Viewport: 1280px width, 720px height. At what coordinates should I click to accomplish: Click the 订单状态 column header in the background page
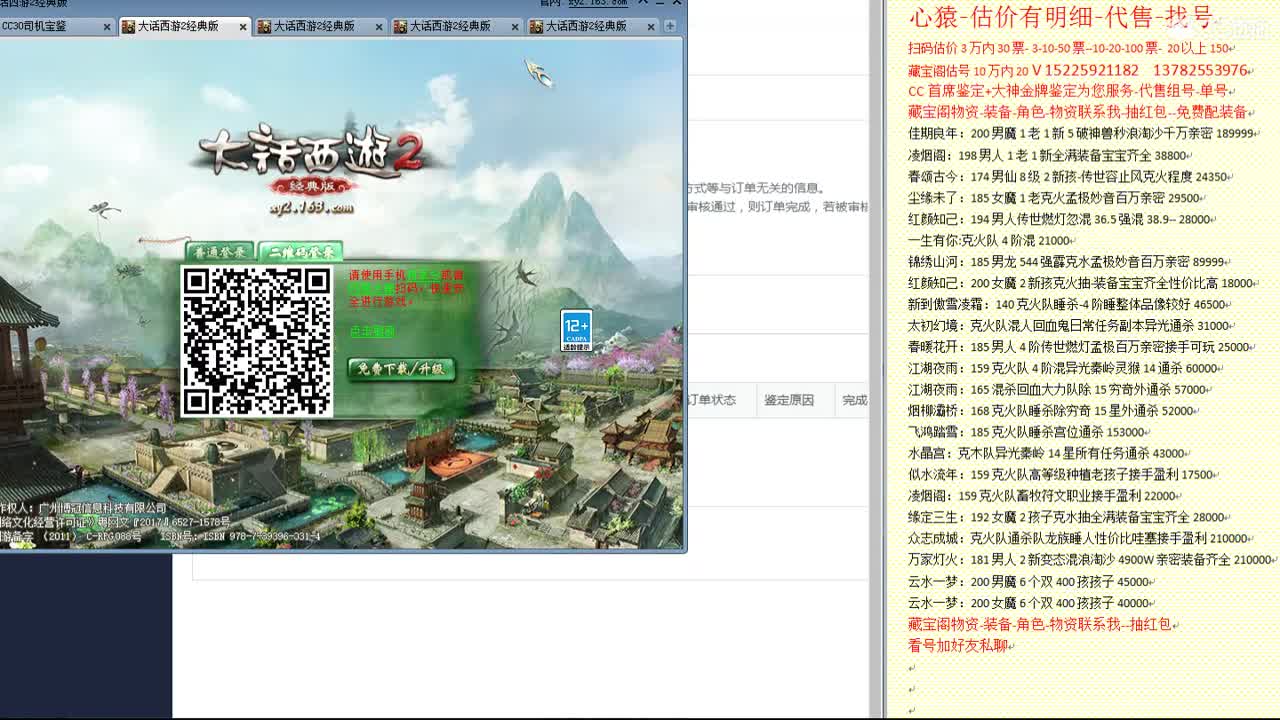711,400
